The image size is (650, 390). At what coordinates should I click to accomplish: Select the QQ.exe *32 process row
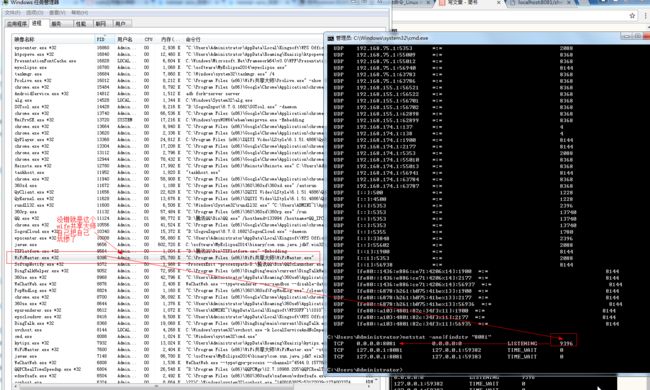point(167,218)
